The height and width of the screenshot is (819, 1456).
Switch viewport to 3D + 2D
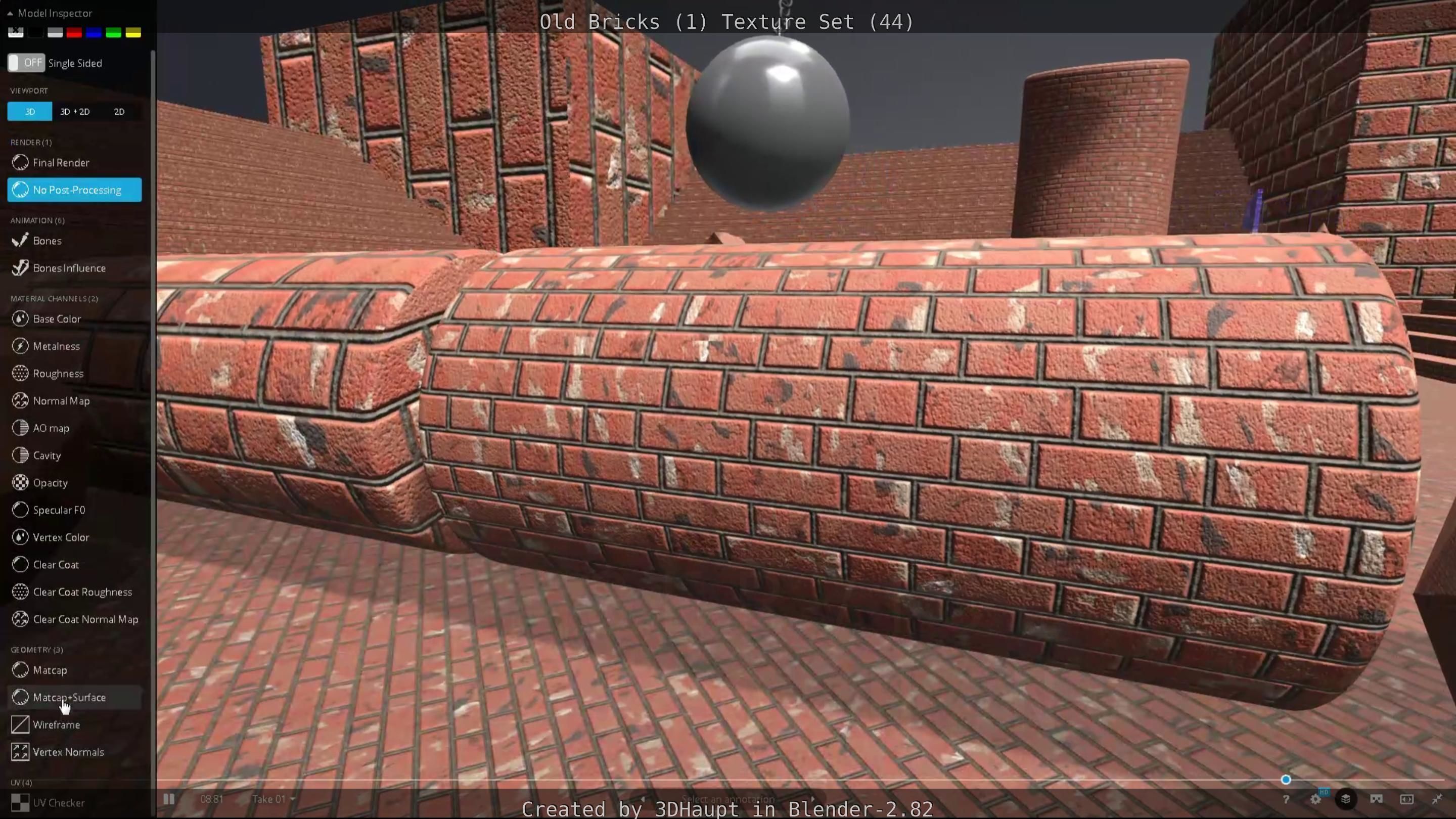pos(75,111)
